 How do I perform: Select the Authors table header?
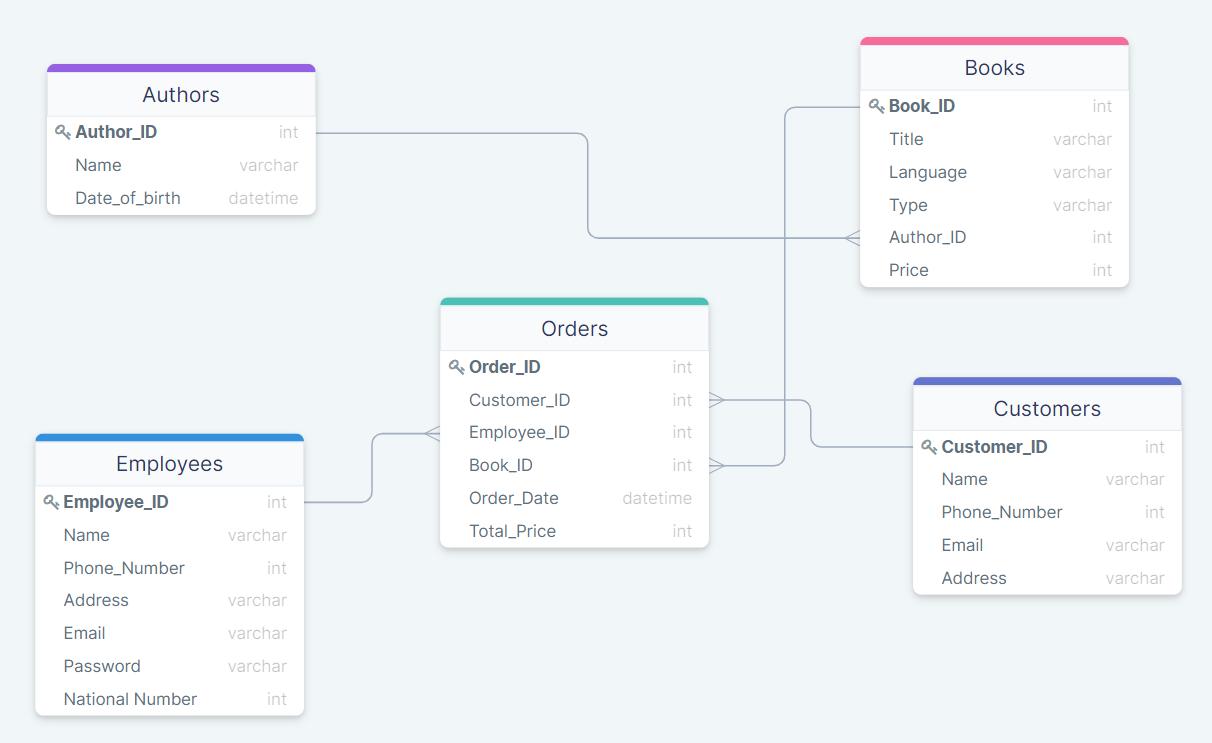point(181,94)
